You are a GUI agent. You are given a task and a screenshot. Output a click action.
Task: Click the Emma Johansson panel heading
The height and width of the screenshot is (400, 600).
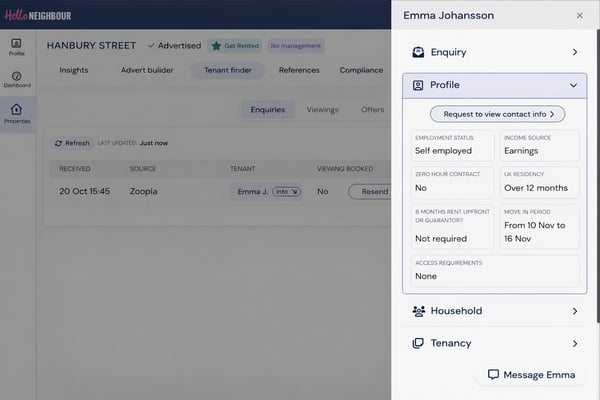(x=448, y=15)
